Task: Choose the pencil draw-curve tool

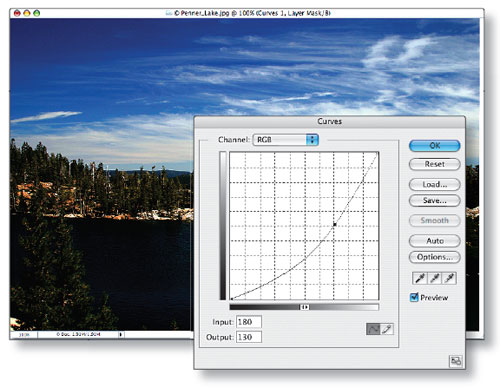Action: tap(387, 329)
